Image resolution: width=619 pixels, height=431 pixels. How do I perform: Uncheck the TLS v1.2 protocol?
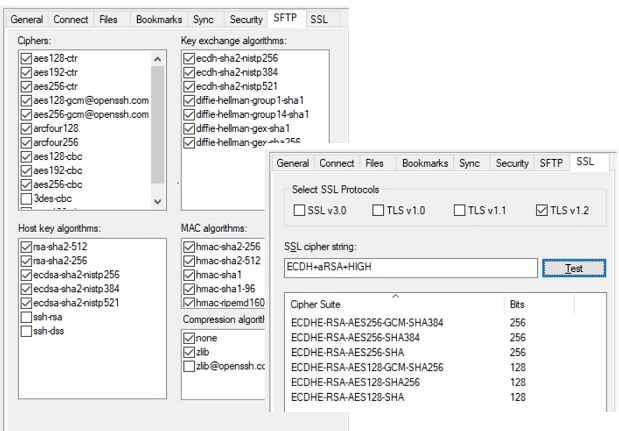pos(542,210)
